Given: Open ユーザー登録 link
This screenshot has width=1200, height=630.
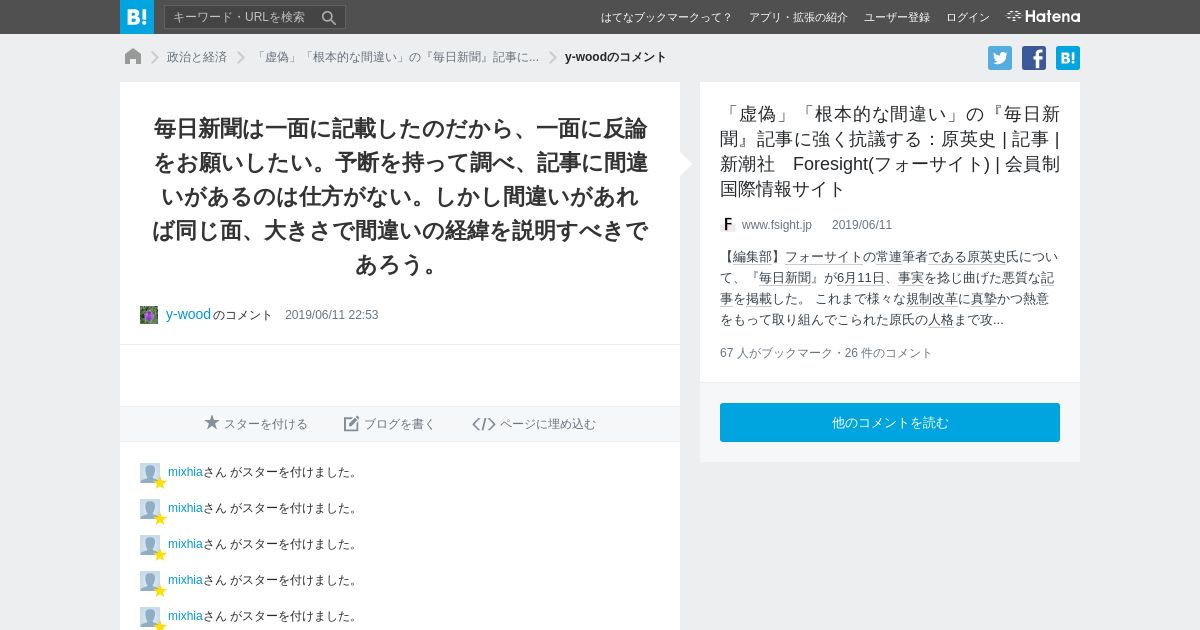Looking at the screenshot, I should coord(897,17).
